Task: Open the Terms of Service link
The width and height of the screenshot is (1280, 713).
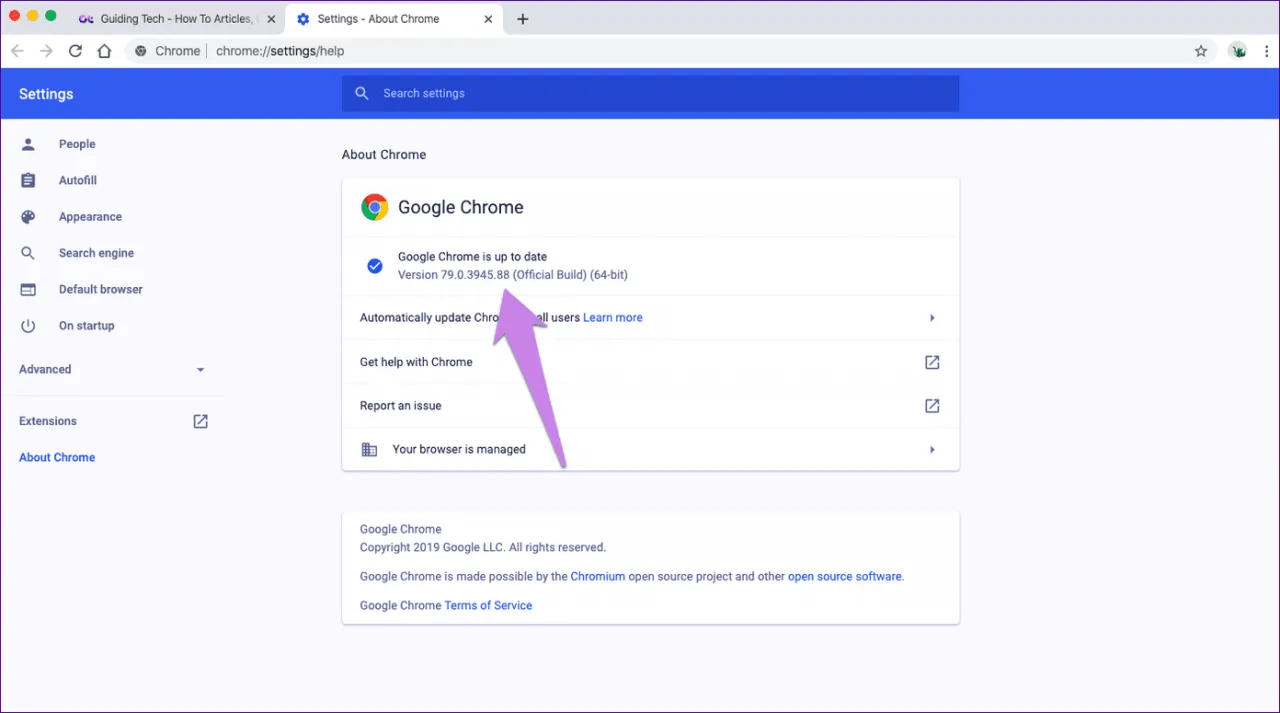Action: pos(488,605)
